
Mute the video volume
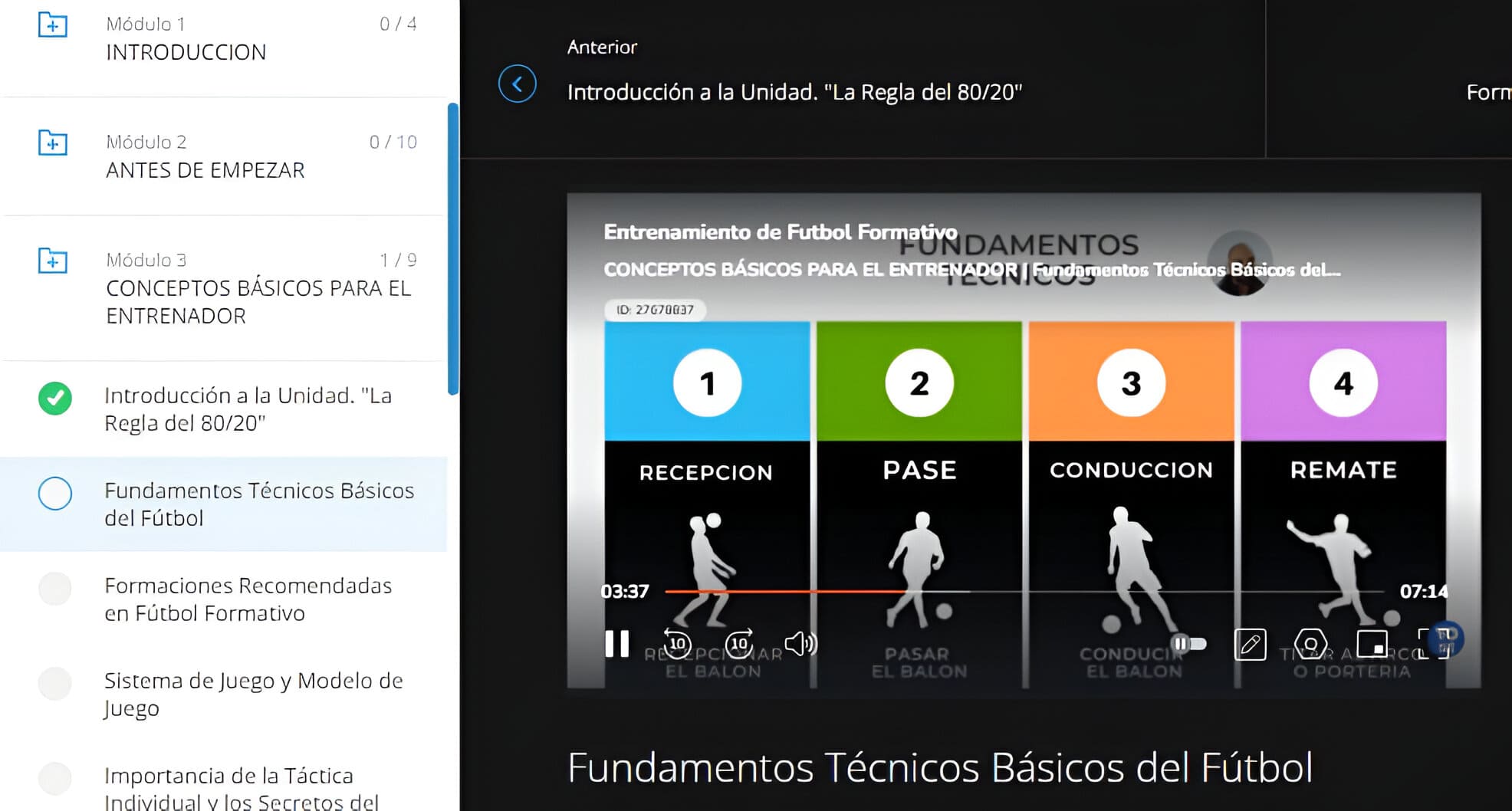point(800,644)
